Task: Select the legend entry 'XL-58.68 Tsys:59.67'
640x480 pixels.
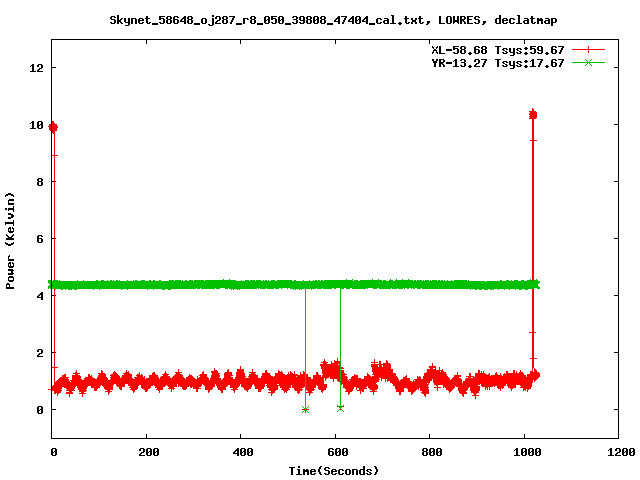Action: 498,50
